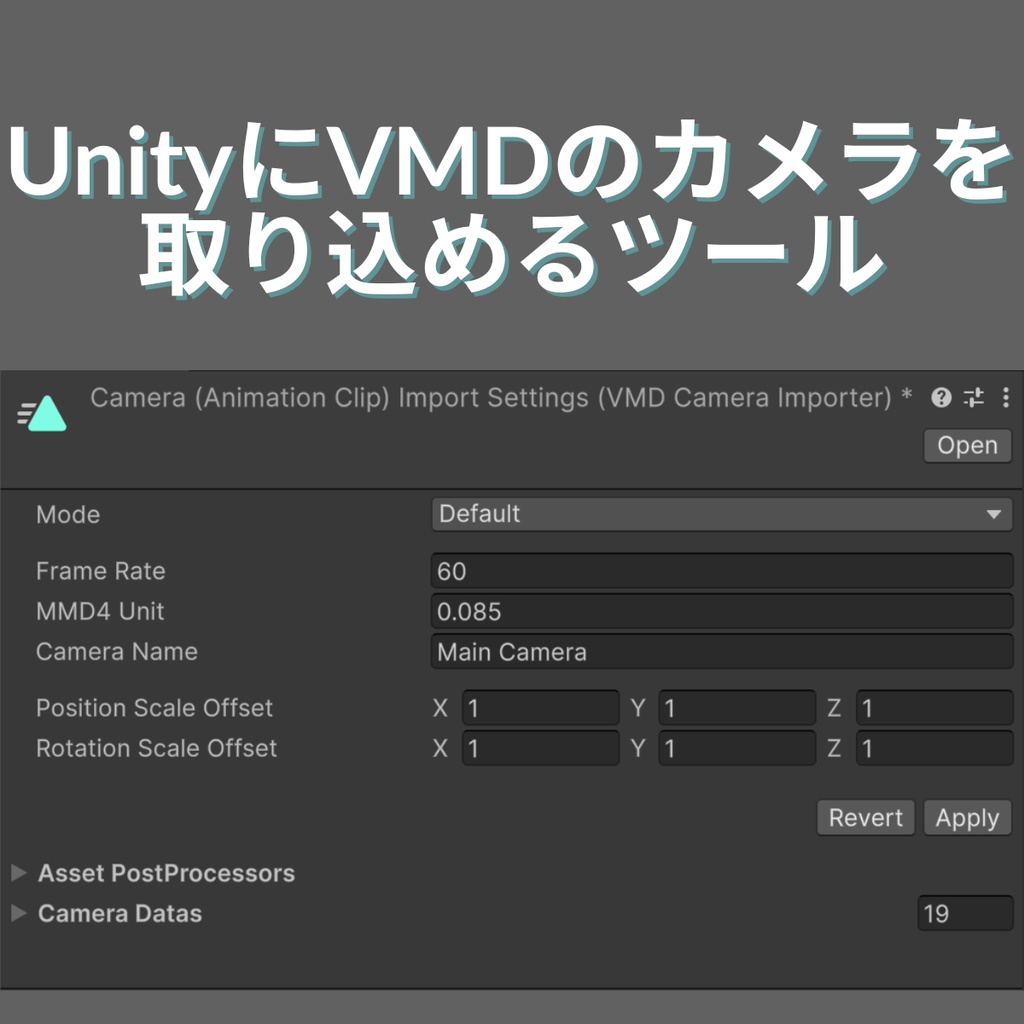Click the Open button
The image size is (1024, 1024).
coord(966,445)
